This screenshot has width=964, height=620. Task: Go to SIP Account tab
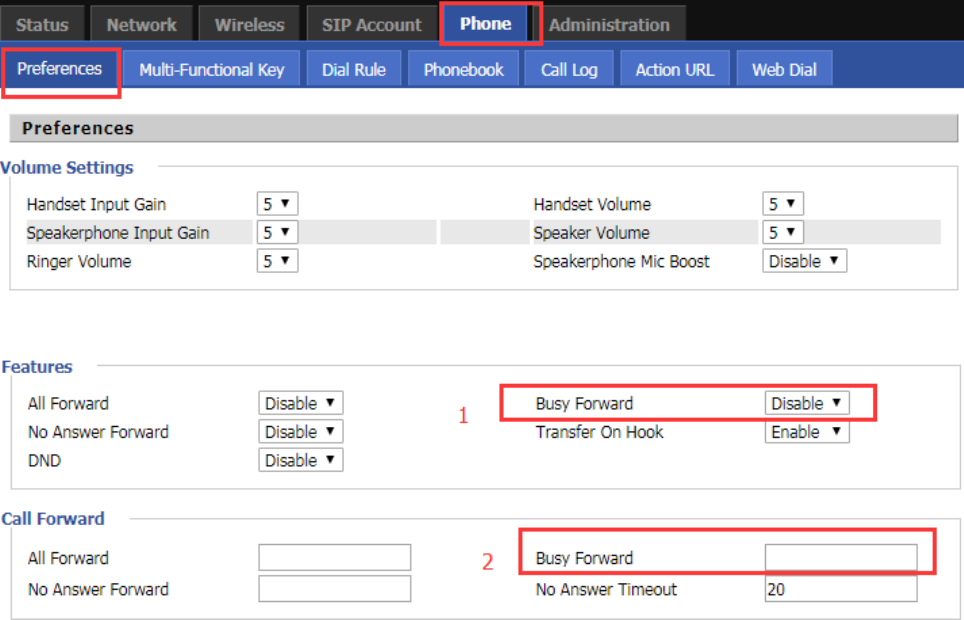372,25
